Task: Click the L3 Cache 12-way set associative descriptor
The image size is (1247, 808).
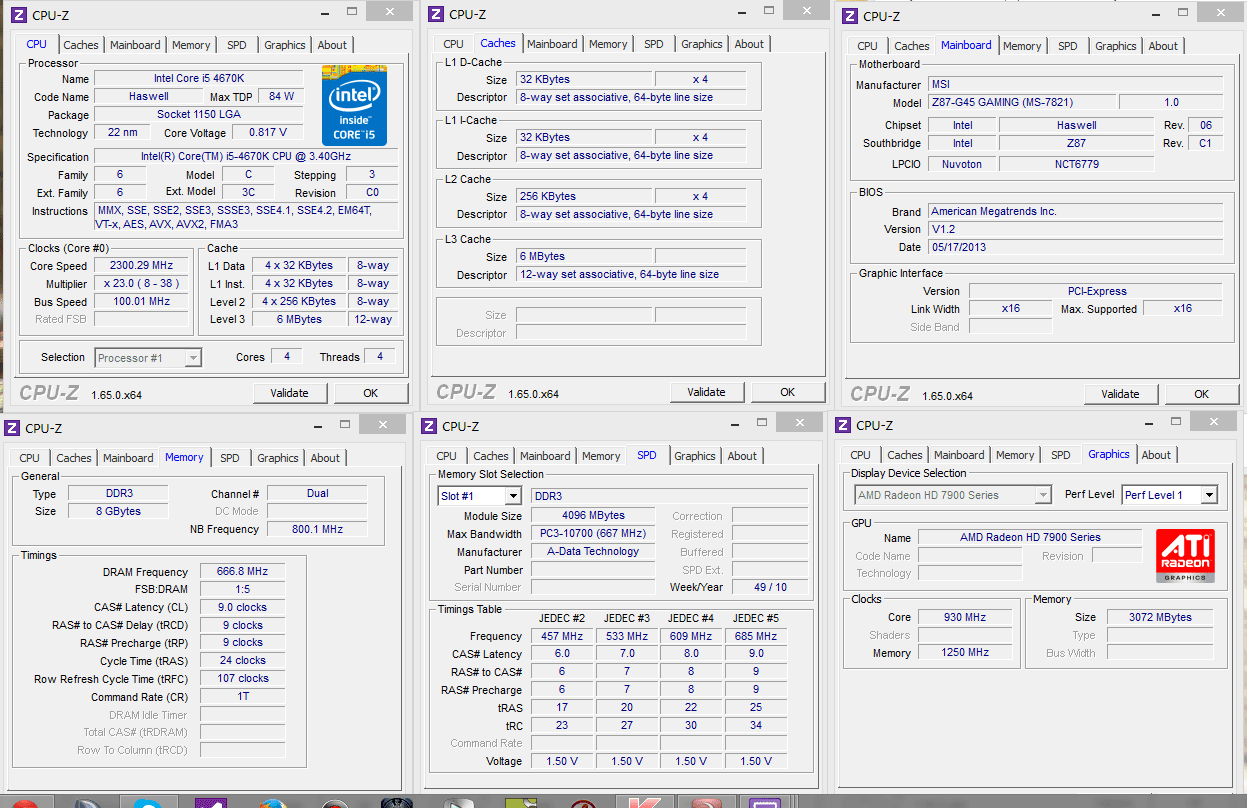Action: pos(631,275)
